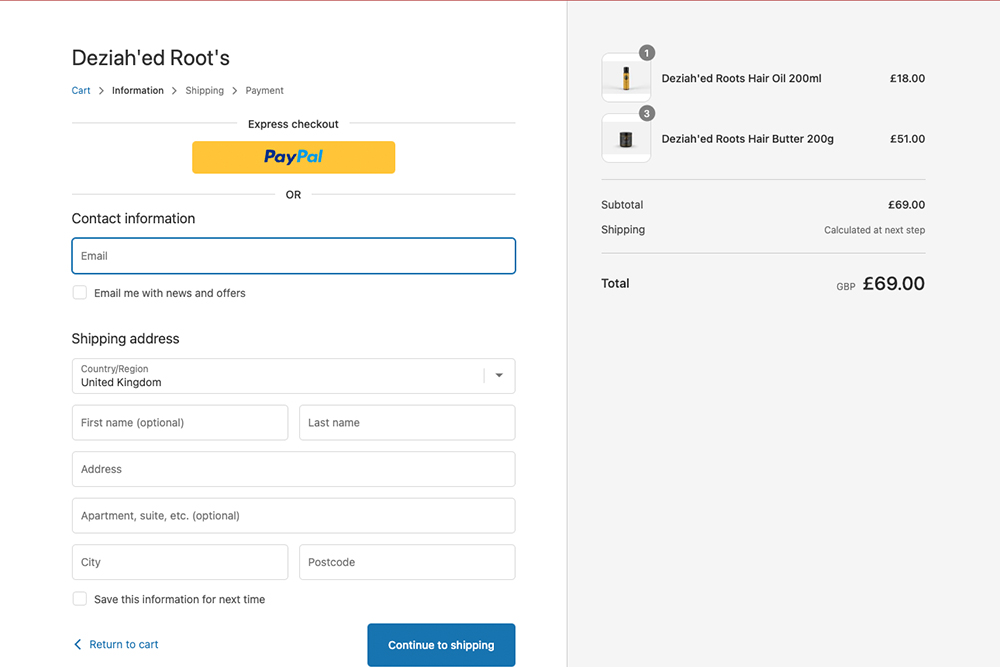Select the Information breadcrumb step
The height and width of the screenshot is (667, 1000).
pyautogui.click(x=138, y=91)
